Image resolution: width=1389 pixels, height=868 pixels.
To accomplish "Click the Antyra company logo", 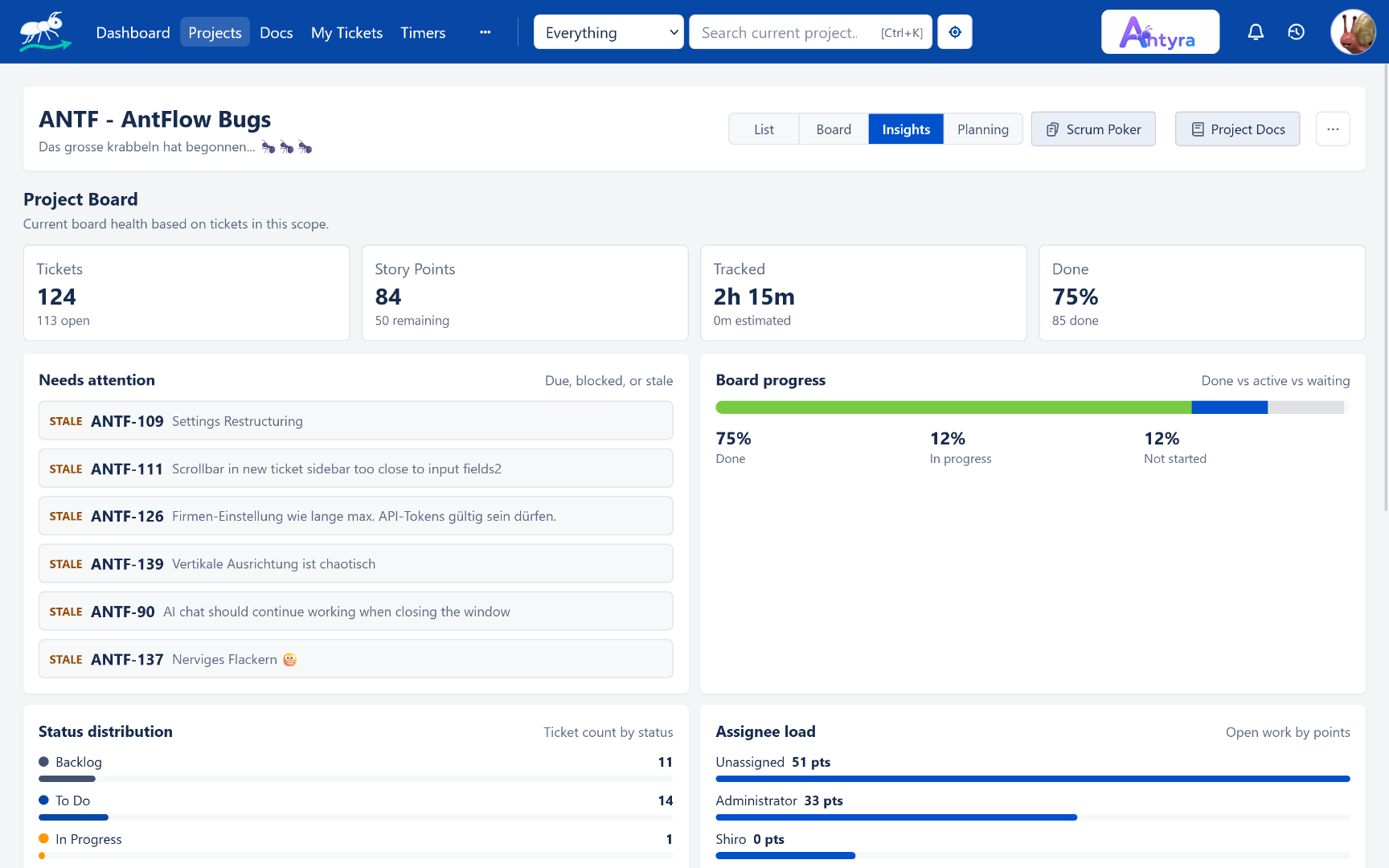I will coord(1160,32).
